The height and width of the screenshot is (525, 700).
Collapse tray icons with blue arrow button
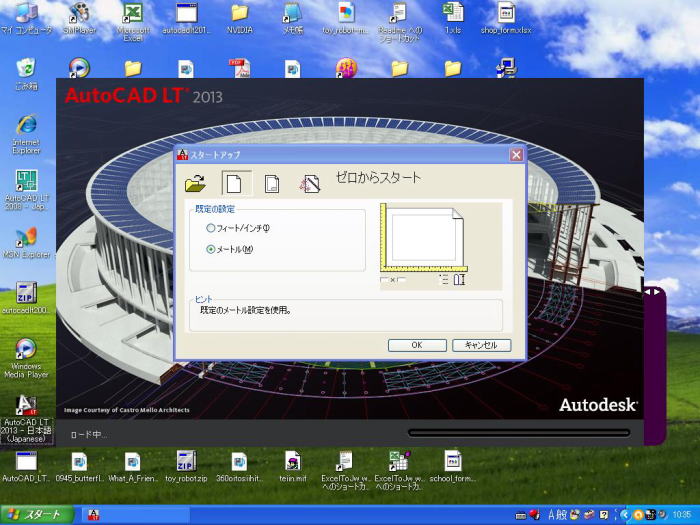click(625, 515)
